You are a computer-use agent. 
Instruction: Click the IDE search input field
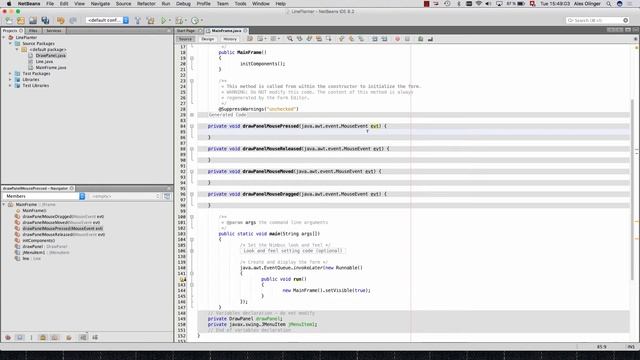597,20
